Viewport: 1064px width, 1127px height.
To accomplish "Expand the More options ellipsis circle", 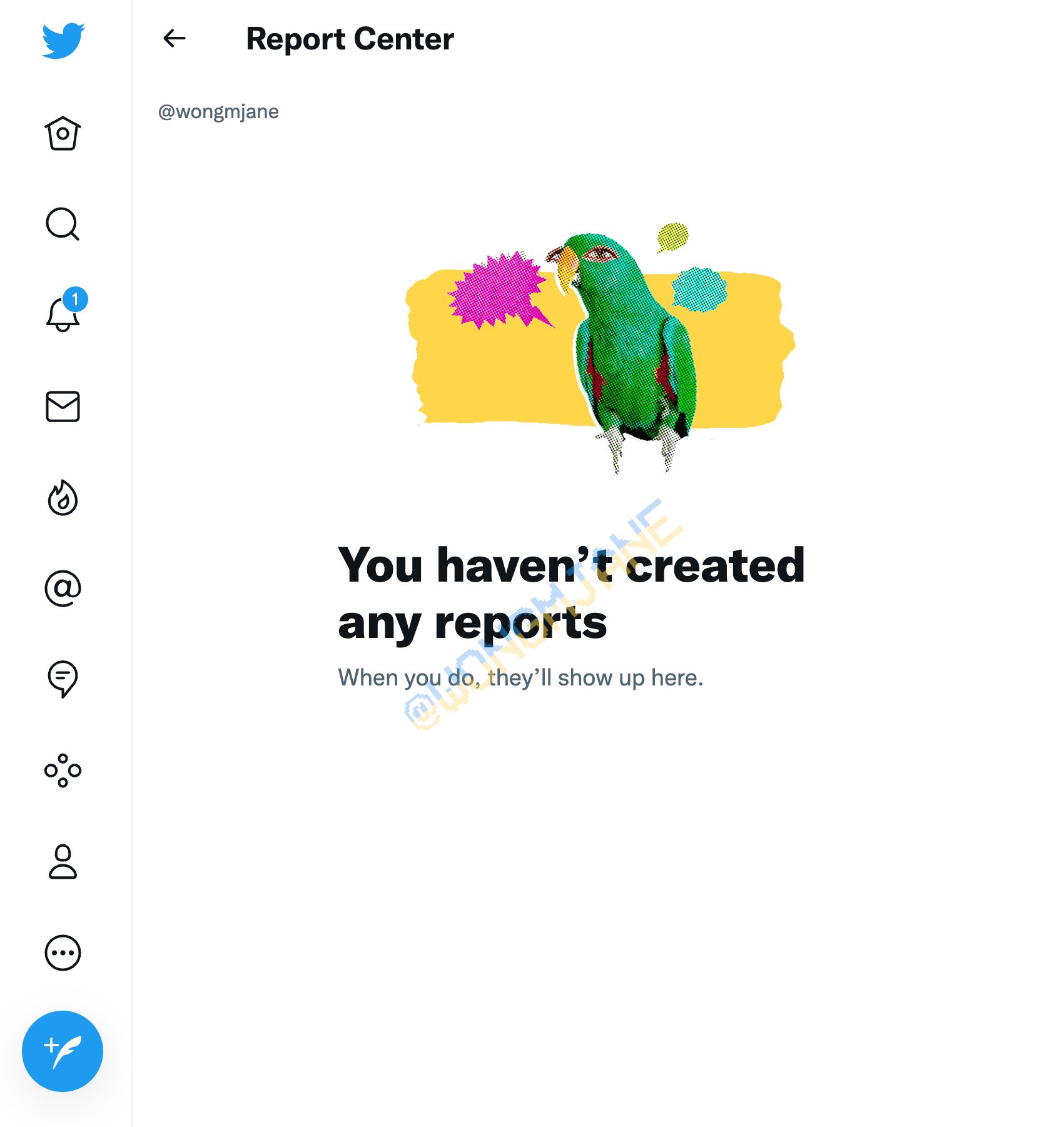I will tap(63, 953).
